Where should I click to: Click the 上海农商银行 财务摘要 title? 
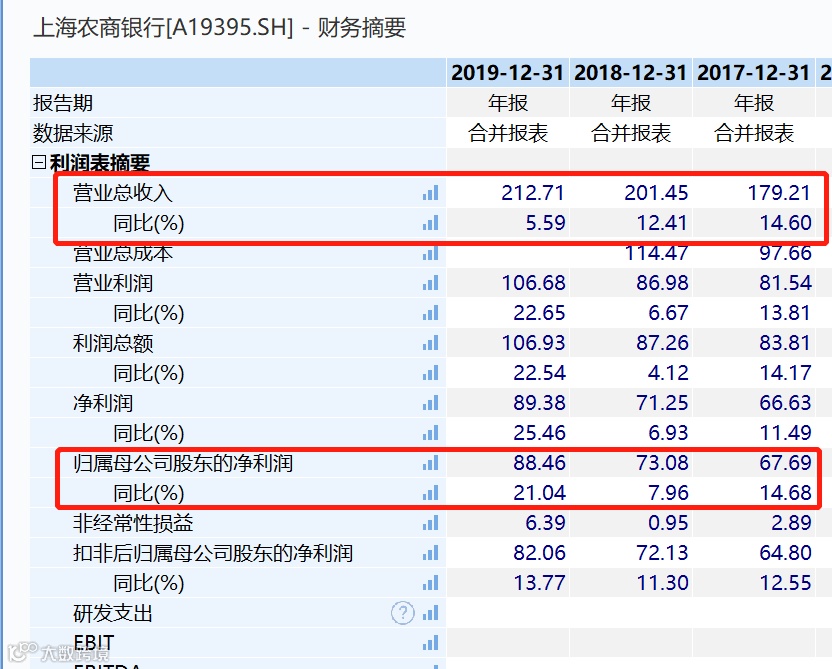pyautogui.click(x=220, y=28)
